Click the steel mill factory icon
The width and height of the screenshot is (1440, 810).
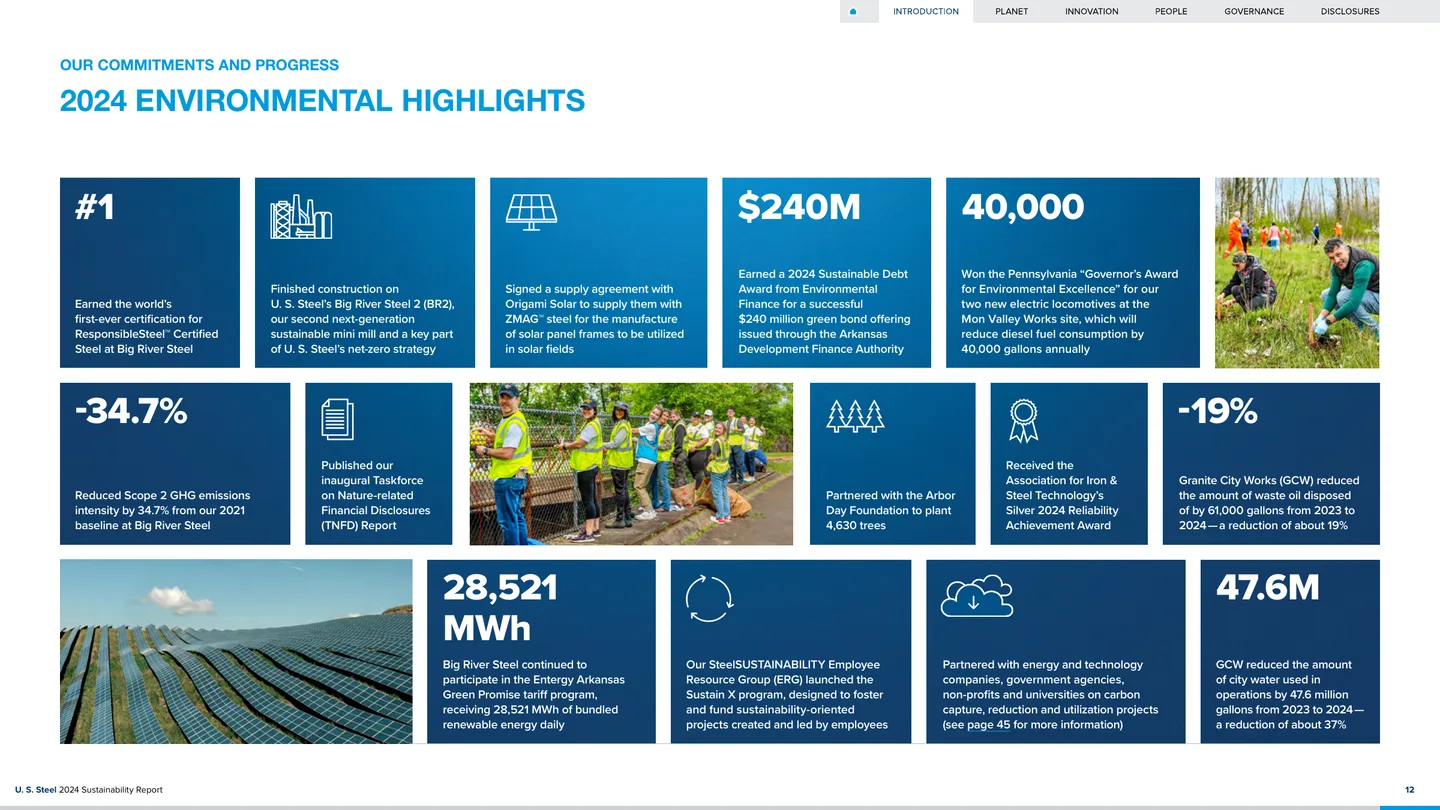pos(301,217)
